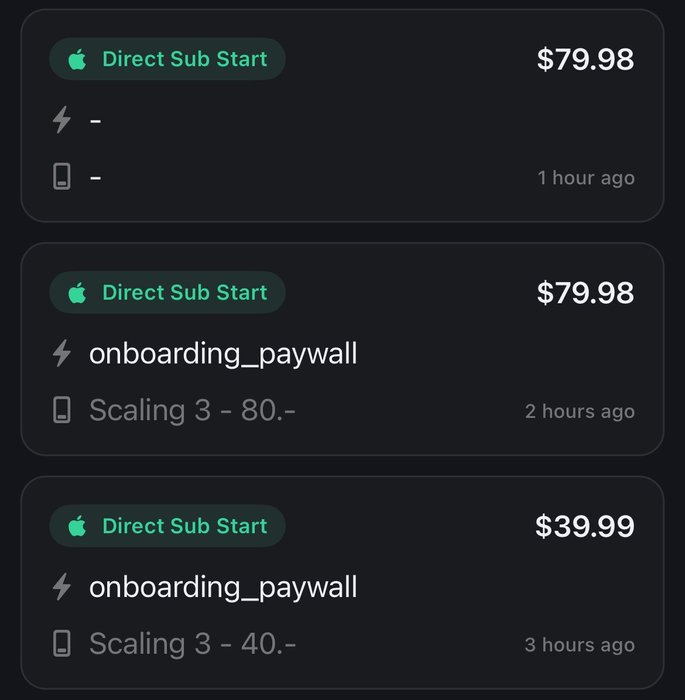Click phone icon in the top card
Screen dimensions: 685x700
pyautogui.click(x=62, y=178)
